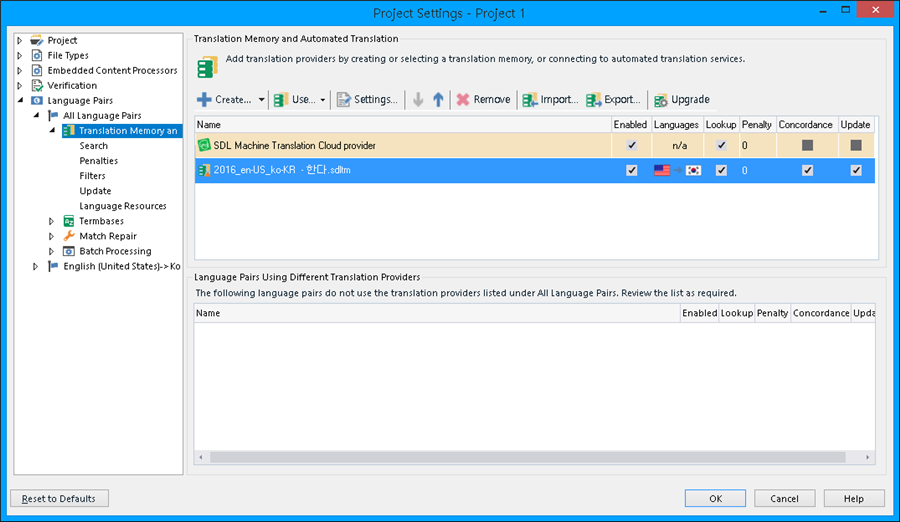Click the scrollbar right arrow
The image size is (900, 522).
coord(867,457)
